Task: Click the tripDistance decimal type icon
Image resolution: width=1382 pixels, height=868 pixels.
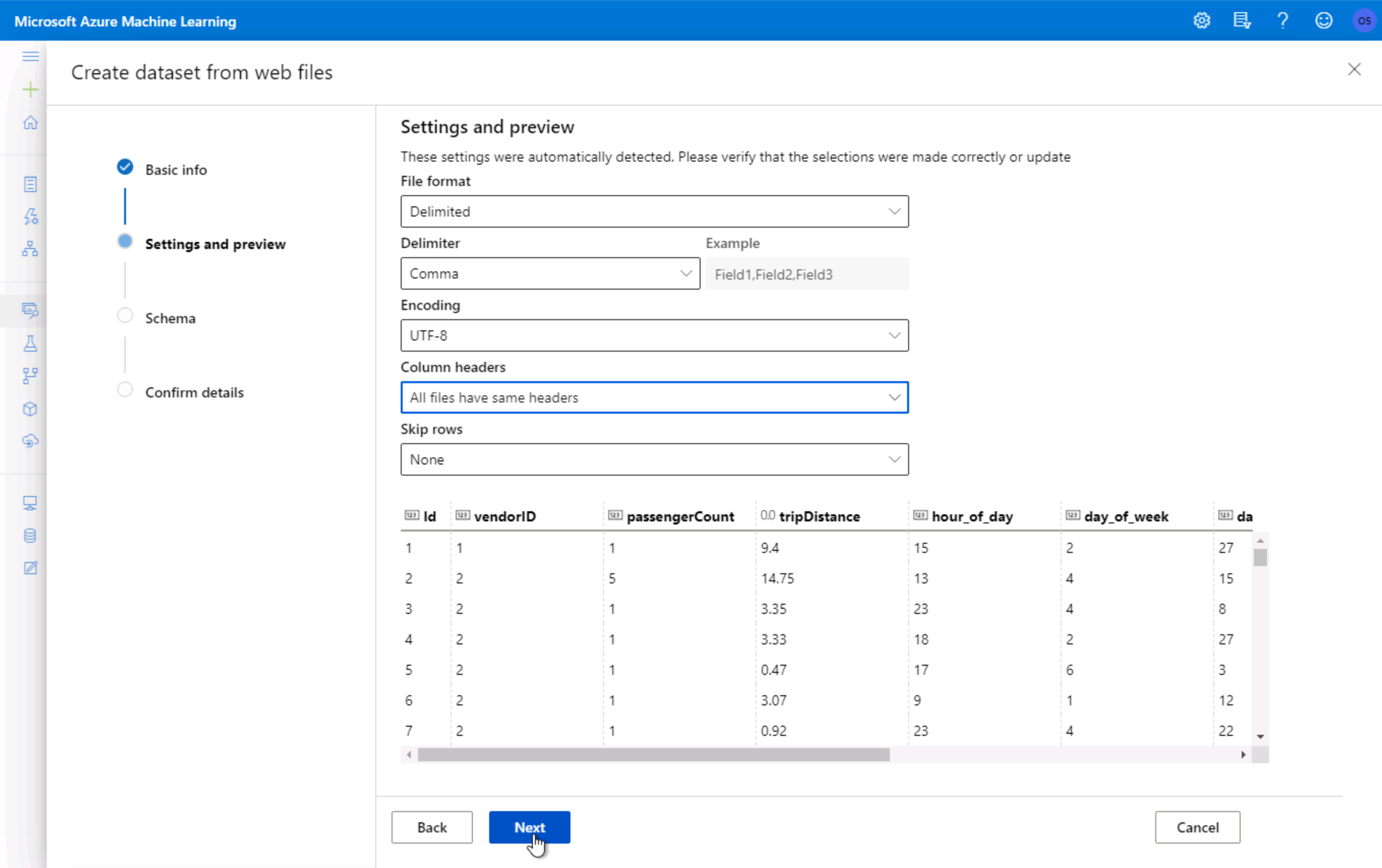Action: coord(767,515)
